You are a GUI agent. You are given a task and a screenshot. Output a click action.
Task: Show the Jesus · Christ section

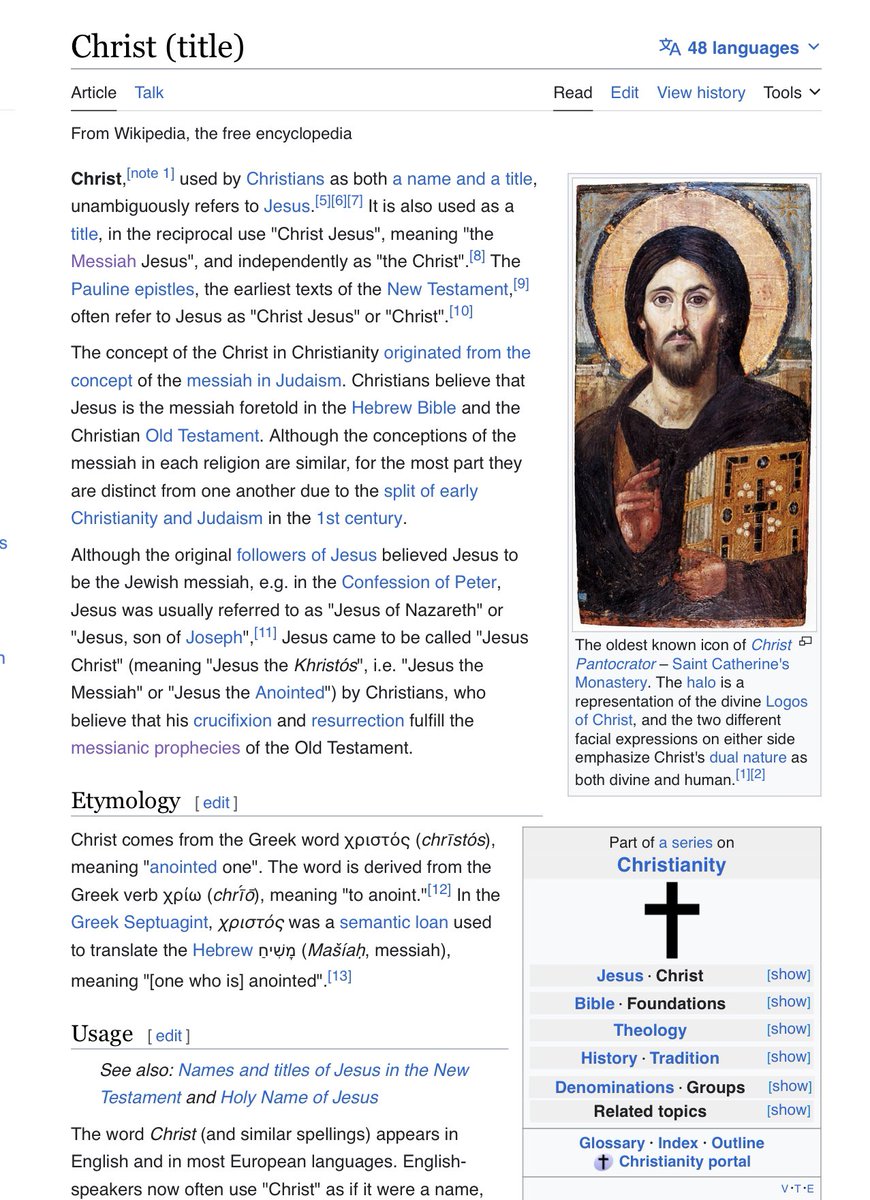[x=788, y=974]
